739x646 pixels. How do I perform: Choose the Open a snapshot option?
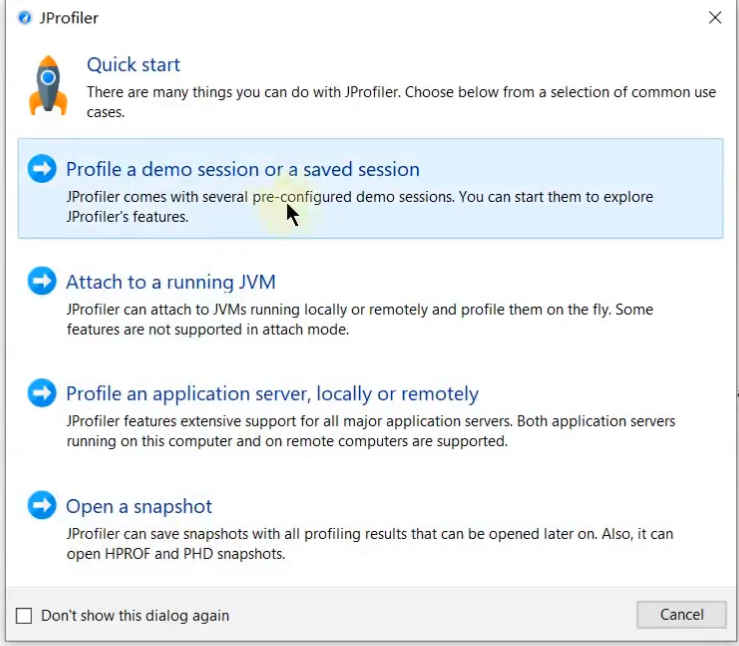139,506
